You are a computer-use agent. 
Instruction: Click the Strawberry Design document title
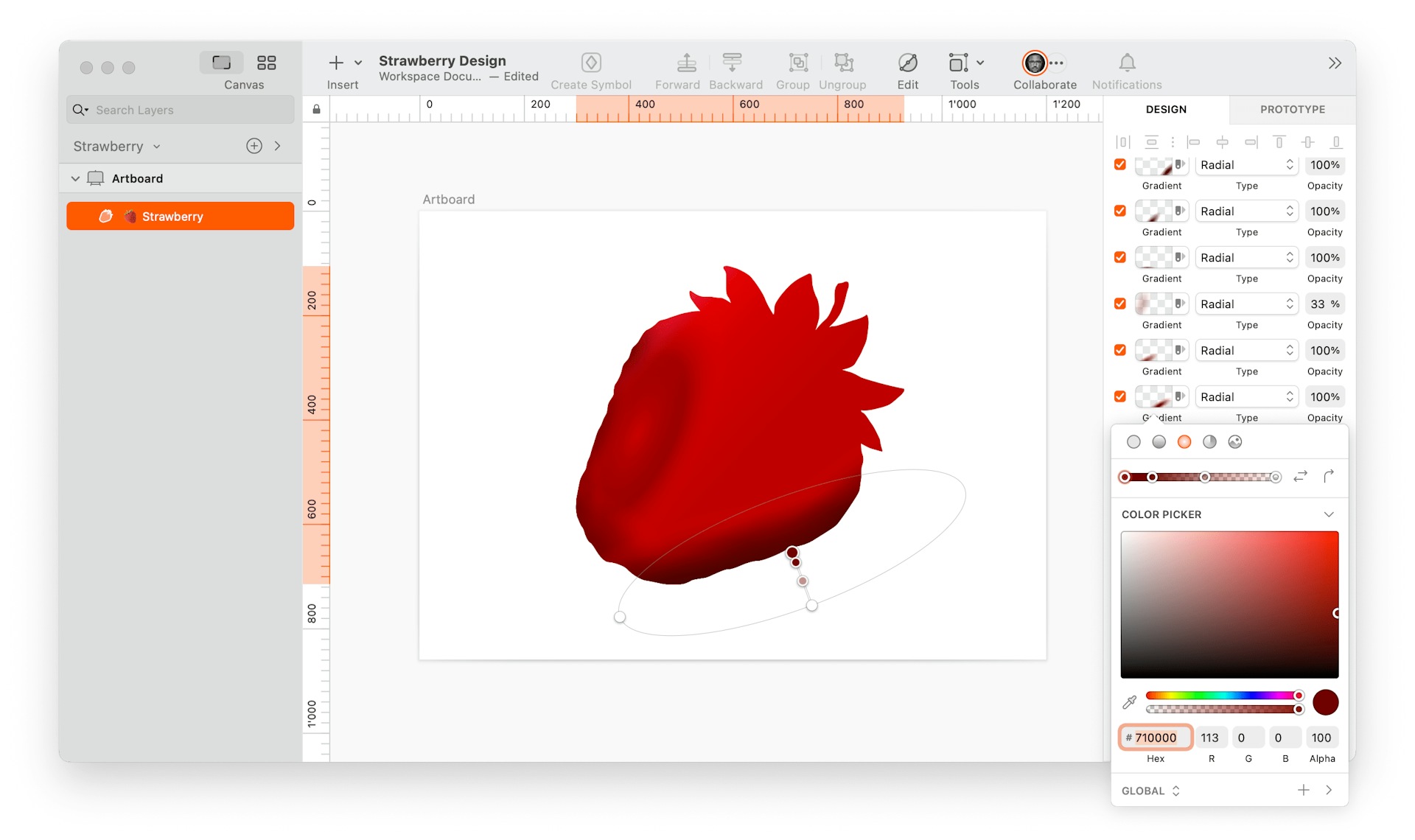pyautogui.click(x=442, y=60)
